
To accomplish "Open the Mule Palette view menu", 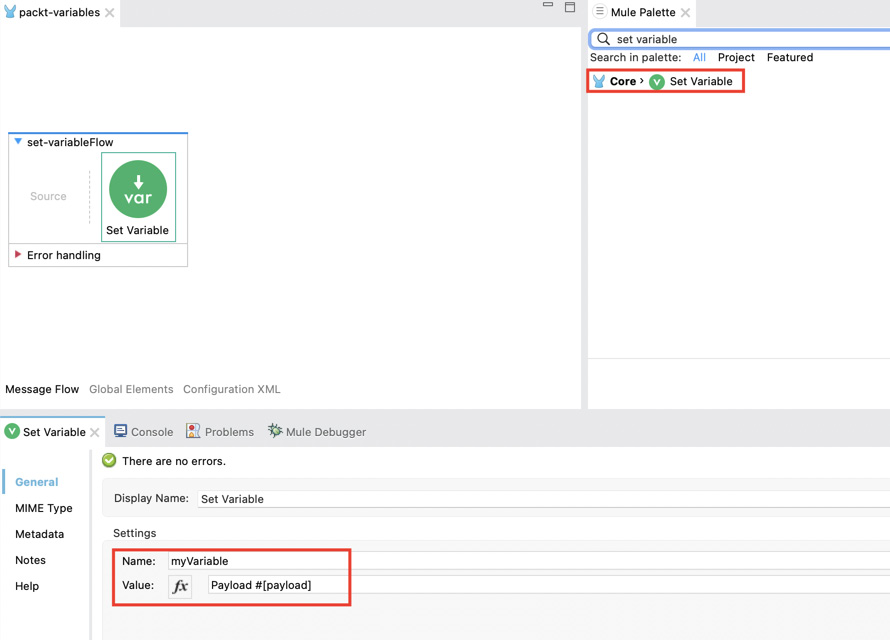I will pyautogui.click(x=597, y=12).
